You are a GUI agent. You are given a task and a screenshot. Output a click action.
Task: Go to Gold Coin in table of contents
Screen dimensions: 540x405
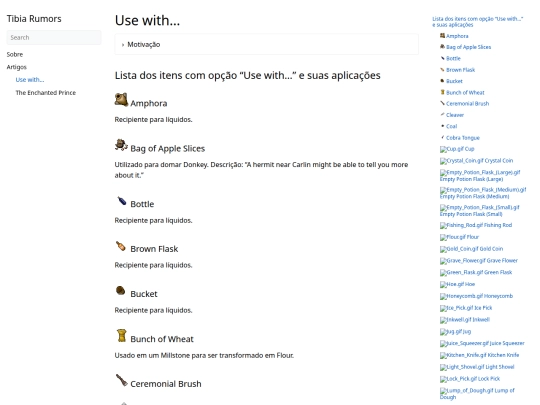pos(471,249)
